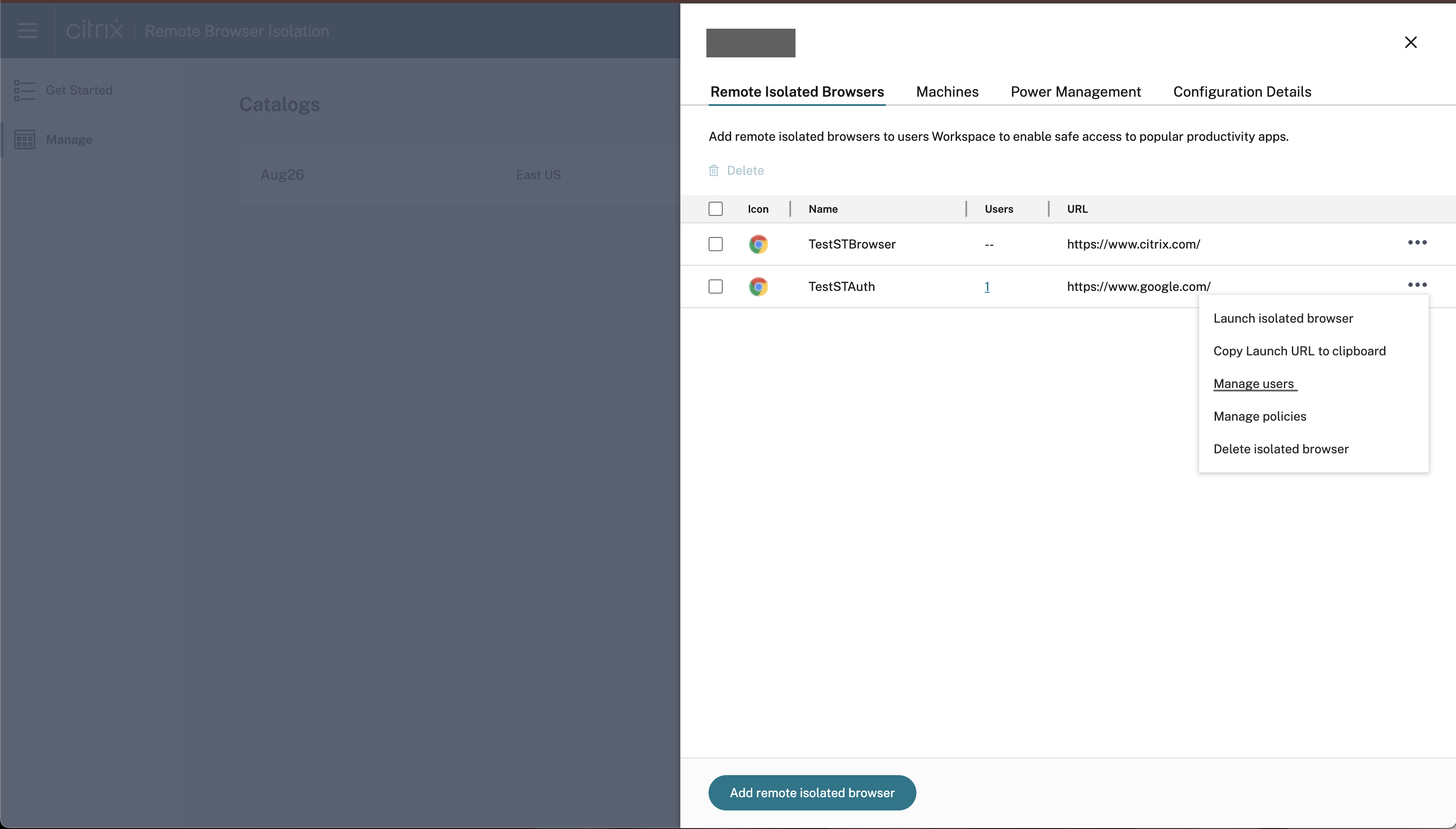Toggle checkbox for TestSTAuth row
The image size is (1456, 829).
715,286
